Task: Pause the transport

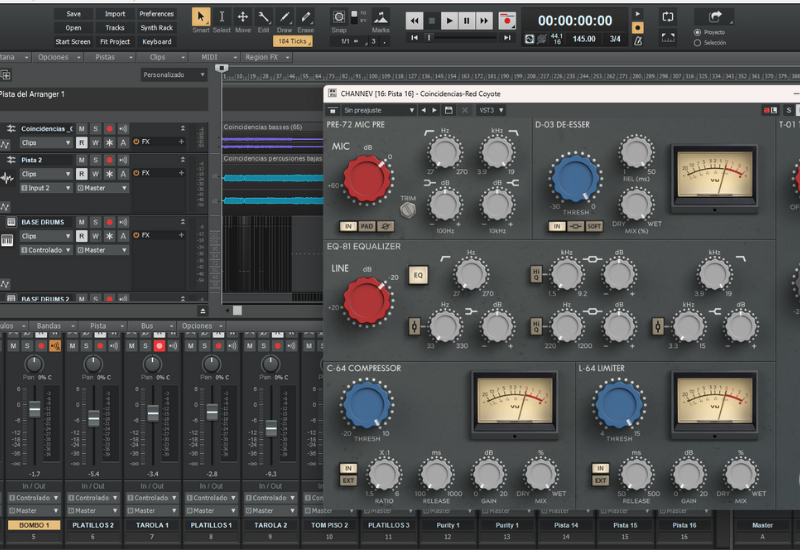Action: (x=466, y=21)
